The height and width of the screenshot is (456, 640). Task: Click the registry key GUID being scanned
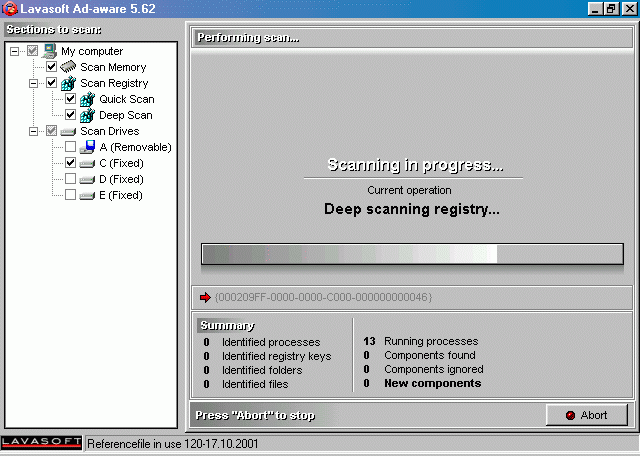(x=323, y=297)
